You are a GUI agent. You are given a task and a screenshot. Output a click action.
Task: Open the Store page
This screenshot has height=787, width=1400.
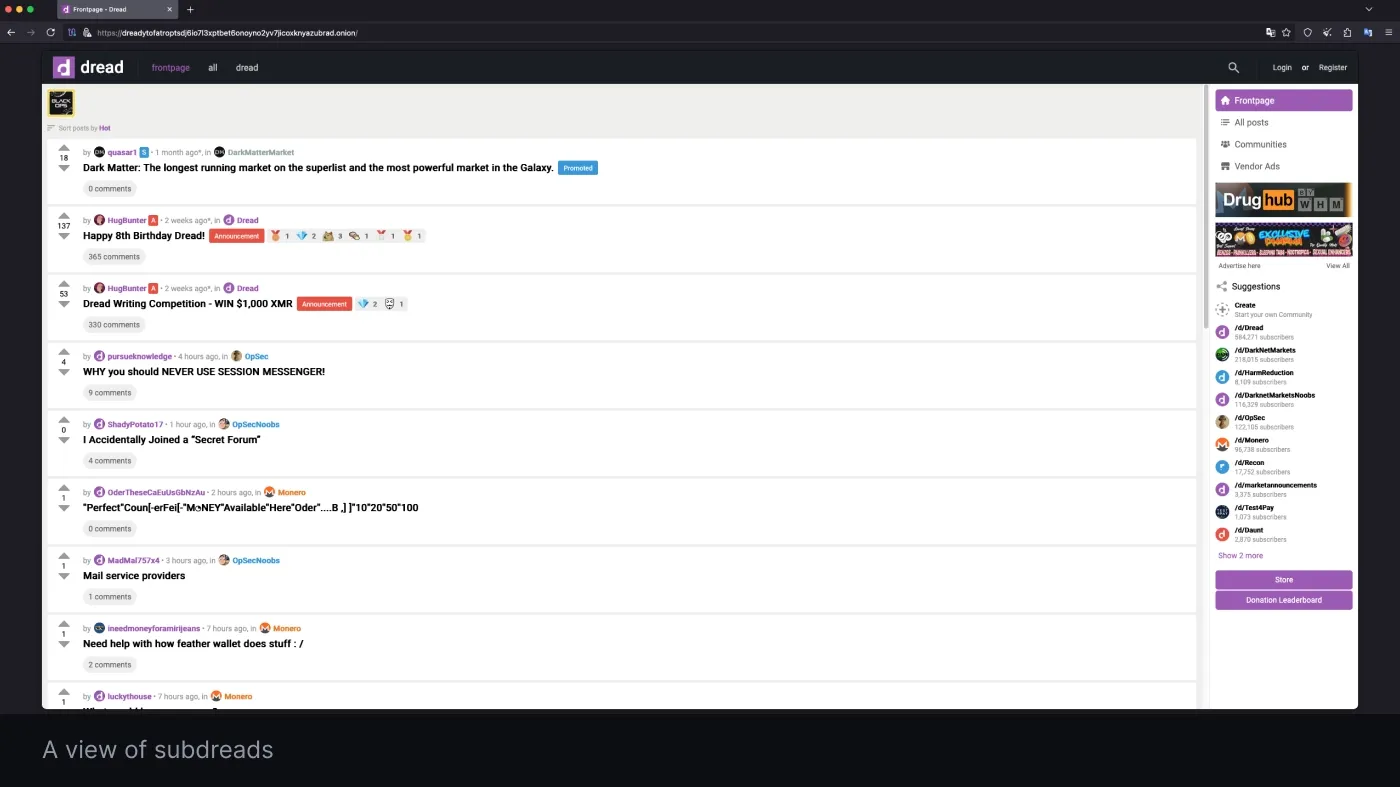click(x=1283, y=579)
